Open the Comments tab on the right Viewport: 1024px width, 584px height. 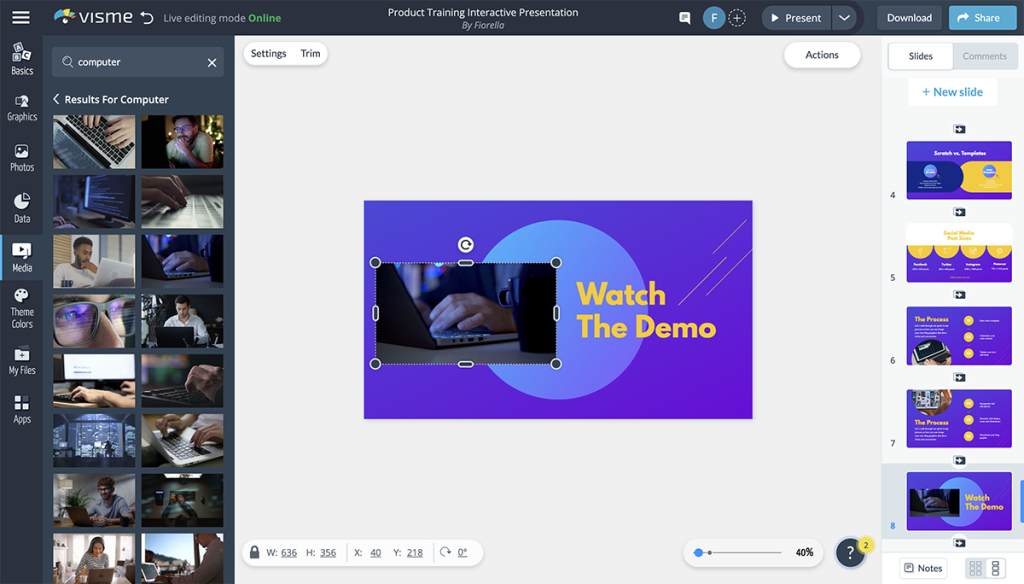(985, 55)
